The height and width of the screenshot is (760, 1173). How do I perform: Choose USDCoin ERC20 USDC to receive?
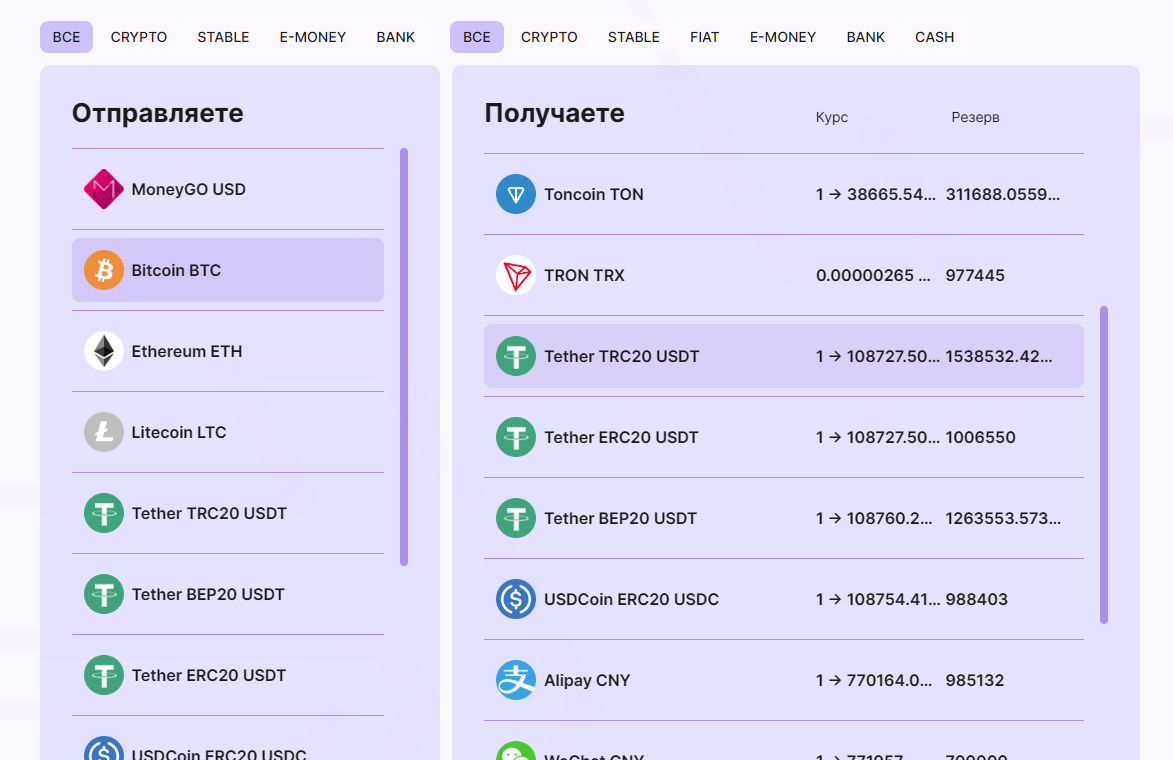coord(784,599)
